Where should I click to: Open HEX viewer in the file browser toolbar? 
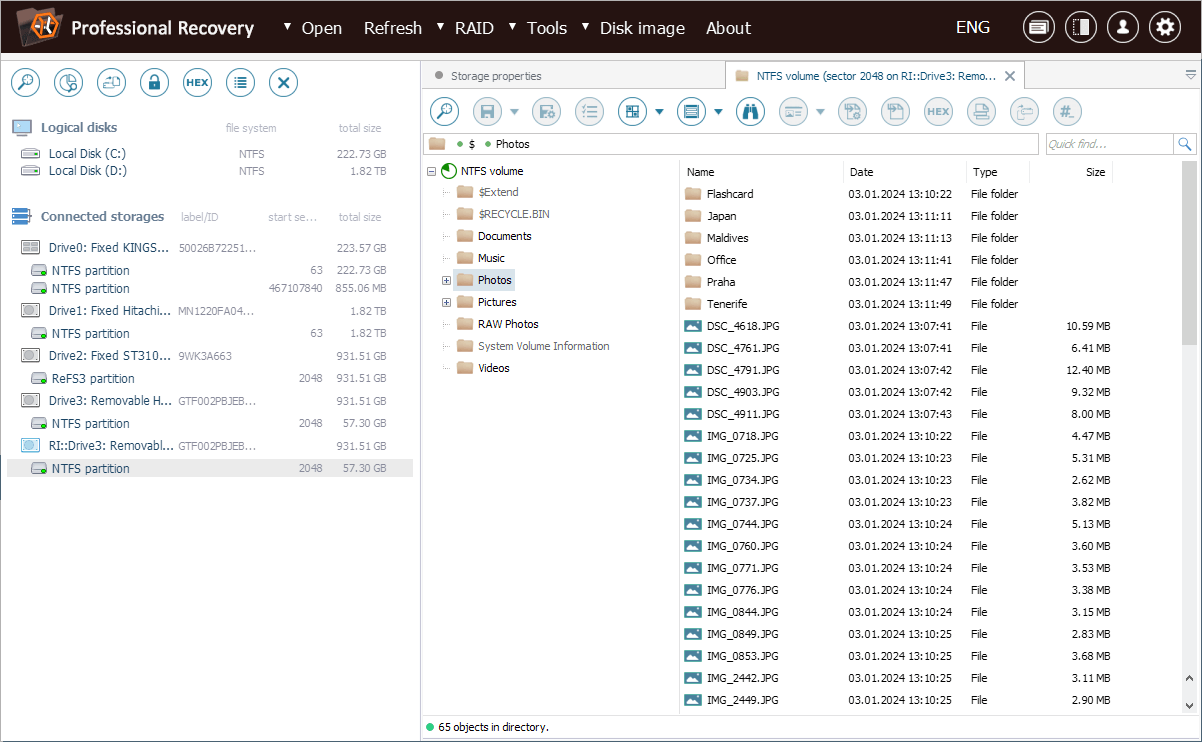click(x=938, y=112)
